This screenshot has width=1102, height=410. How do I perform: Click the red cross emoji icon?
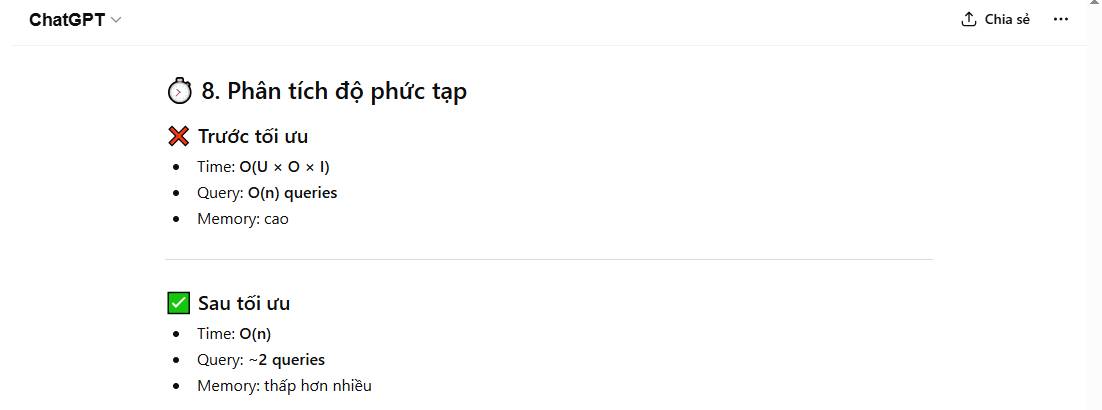coord(179,137)
